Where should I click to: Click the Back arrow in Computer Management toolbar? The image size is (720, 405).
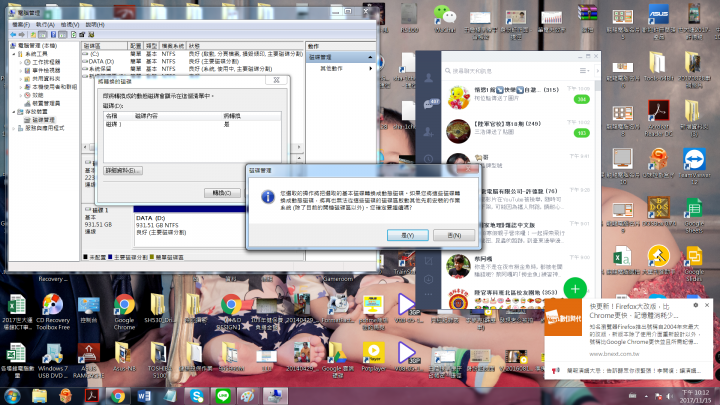(x=13, y=35)
